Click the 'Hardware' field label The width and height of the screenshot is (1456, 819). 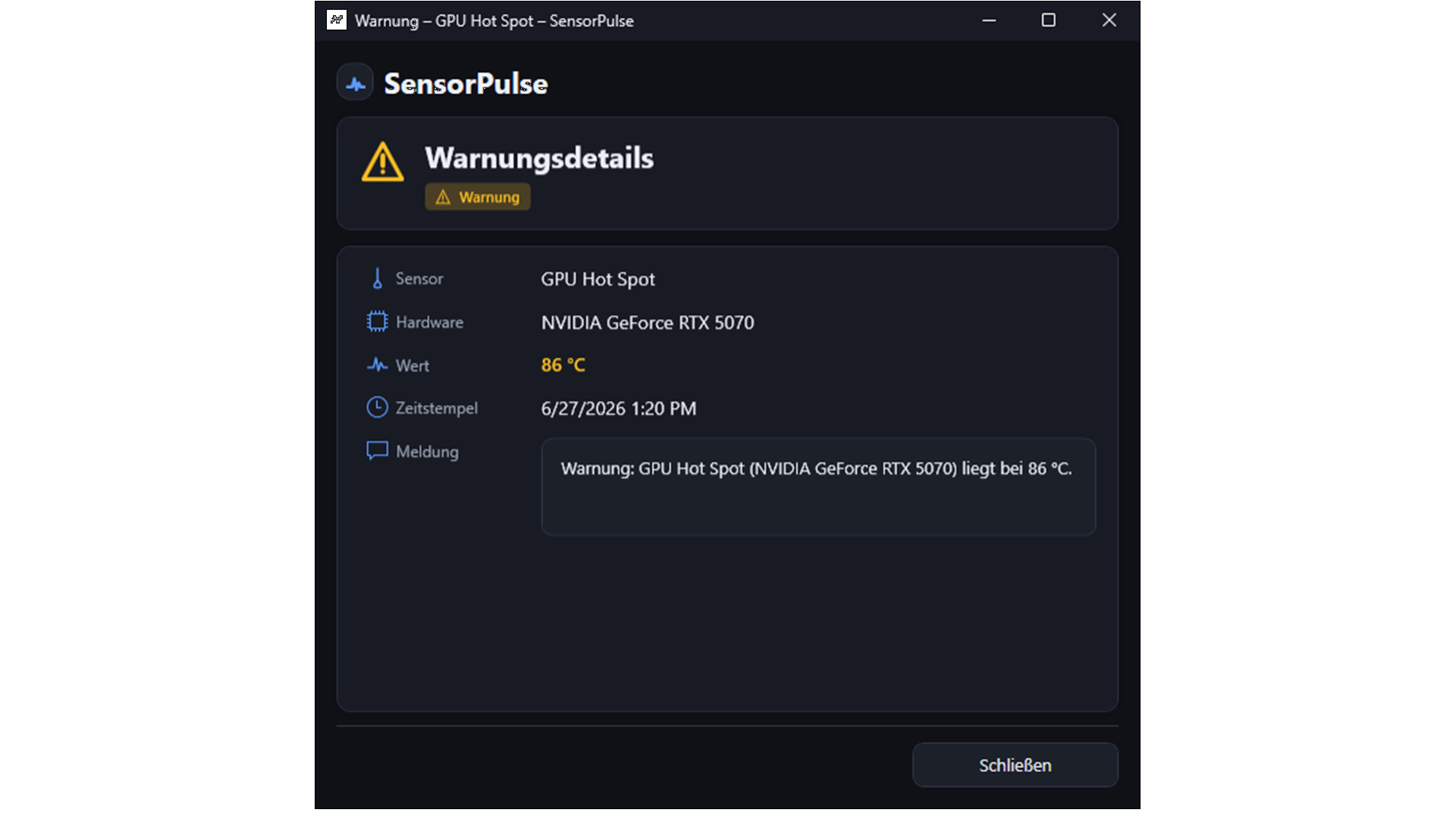point(429,322)
